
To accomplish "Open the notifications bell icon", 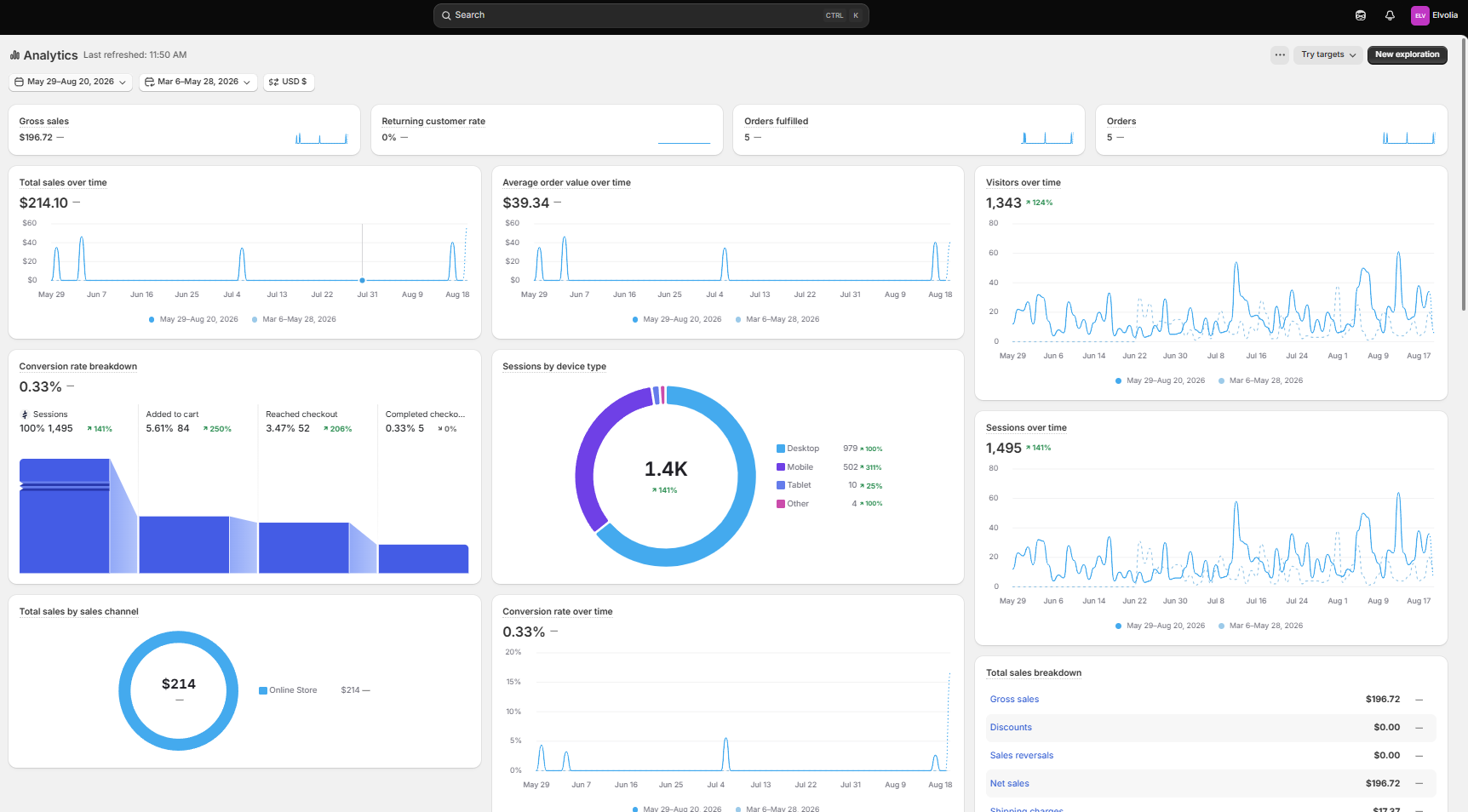I will (1390, 15).
